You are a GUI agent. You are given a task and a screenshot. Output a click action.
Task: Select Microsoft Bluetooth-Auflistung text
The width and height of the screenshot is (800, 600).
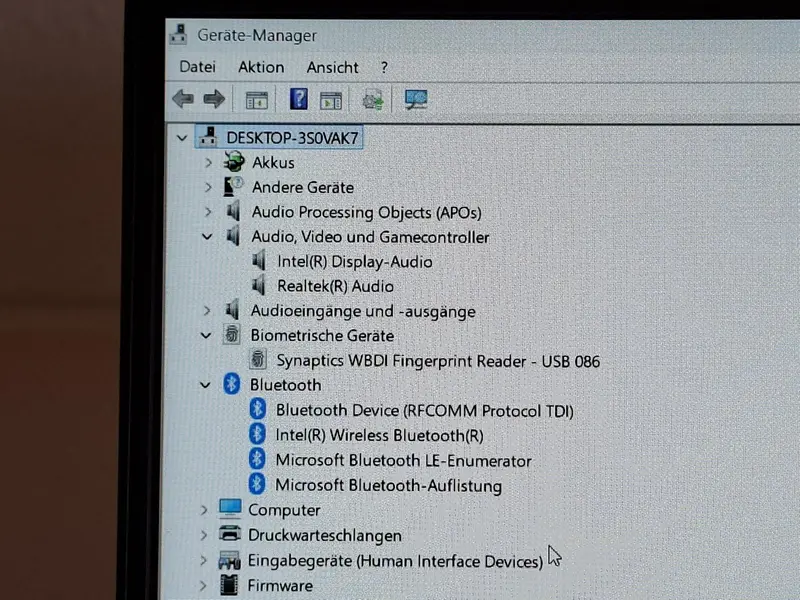[x=388, y=485]
